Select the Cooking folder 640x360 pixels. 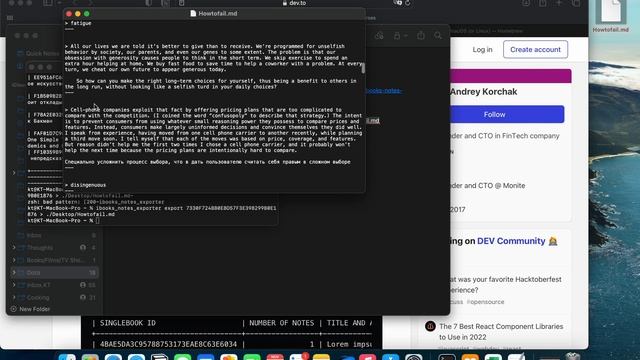tap(54, 297)
